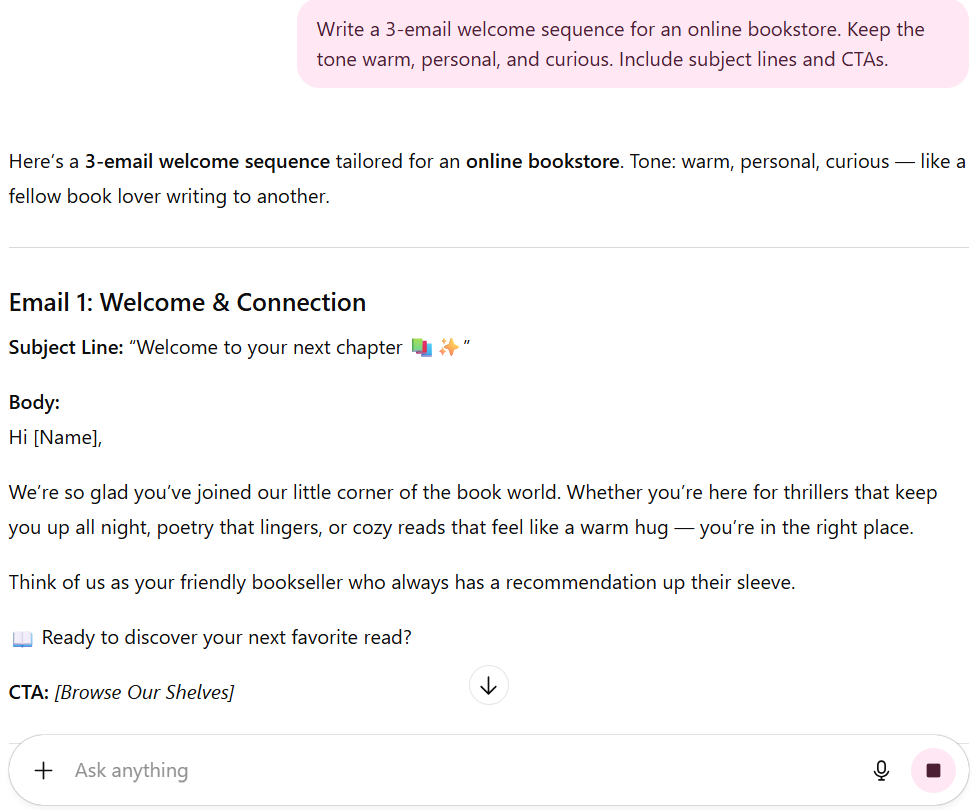
Task: Stop generating the response
Action: click(933, 770)
